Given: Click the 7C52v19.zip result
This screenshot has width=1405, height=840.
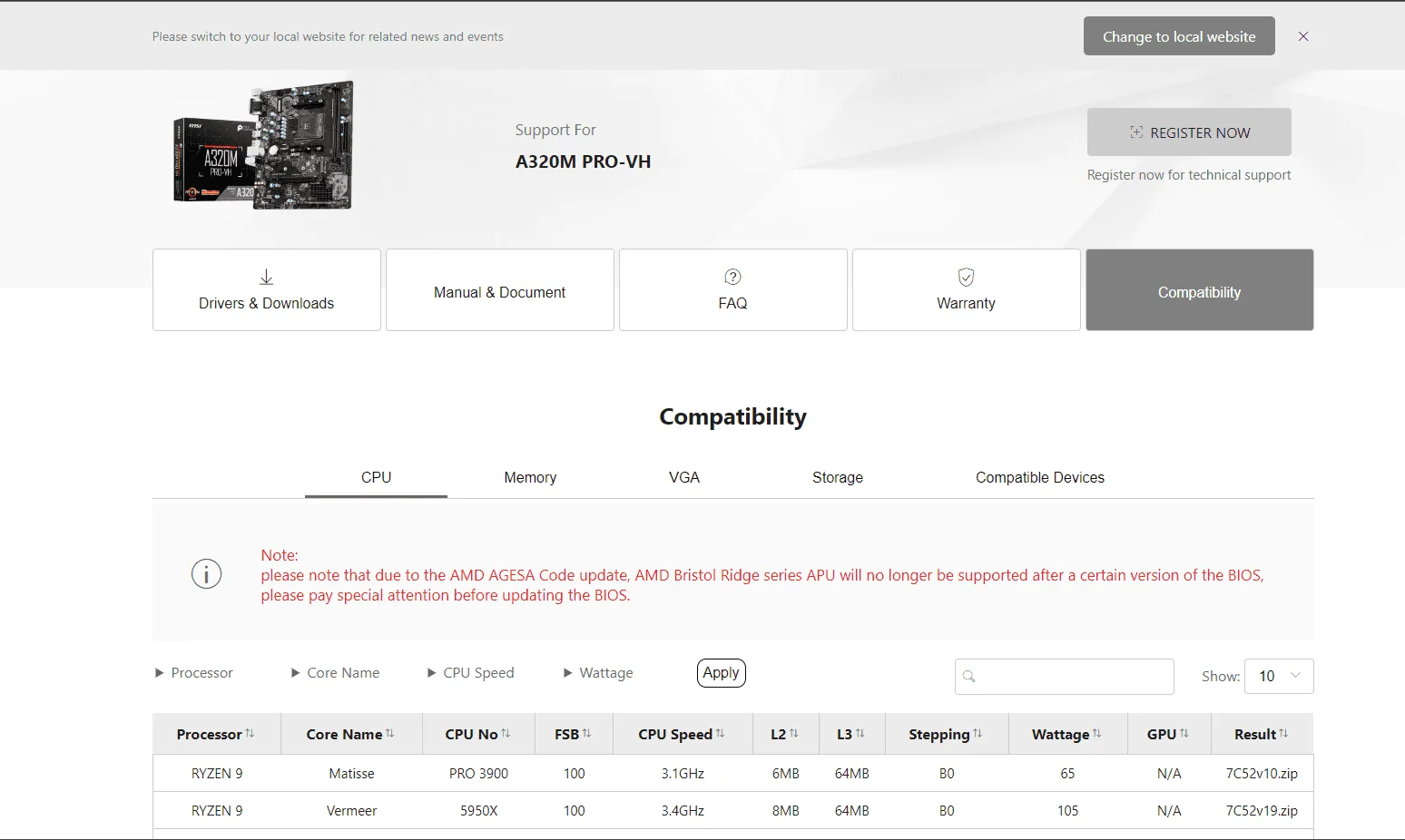Looking at the screenshot, I should (1262, 811).
